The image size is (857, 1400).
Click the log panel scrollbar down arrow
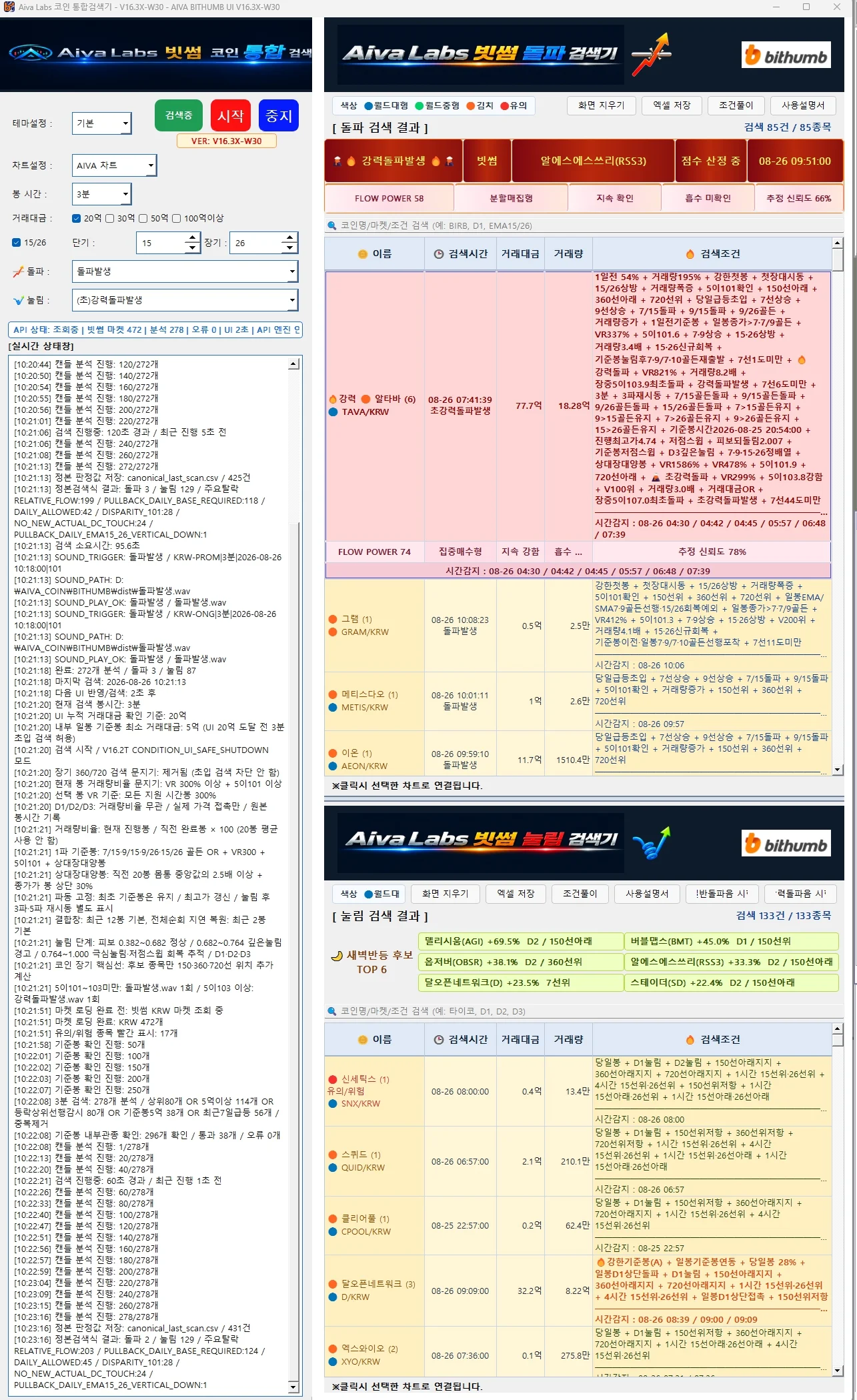pyautogui.click(x=293, y=1387)
